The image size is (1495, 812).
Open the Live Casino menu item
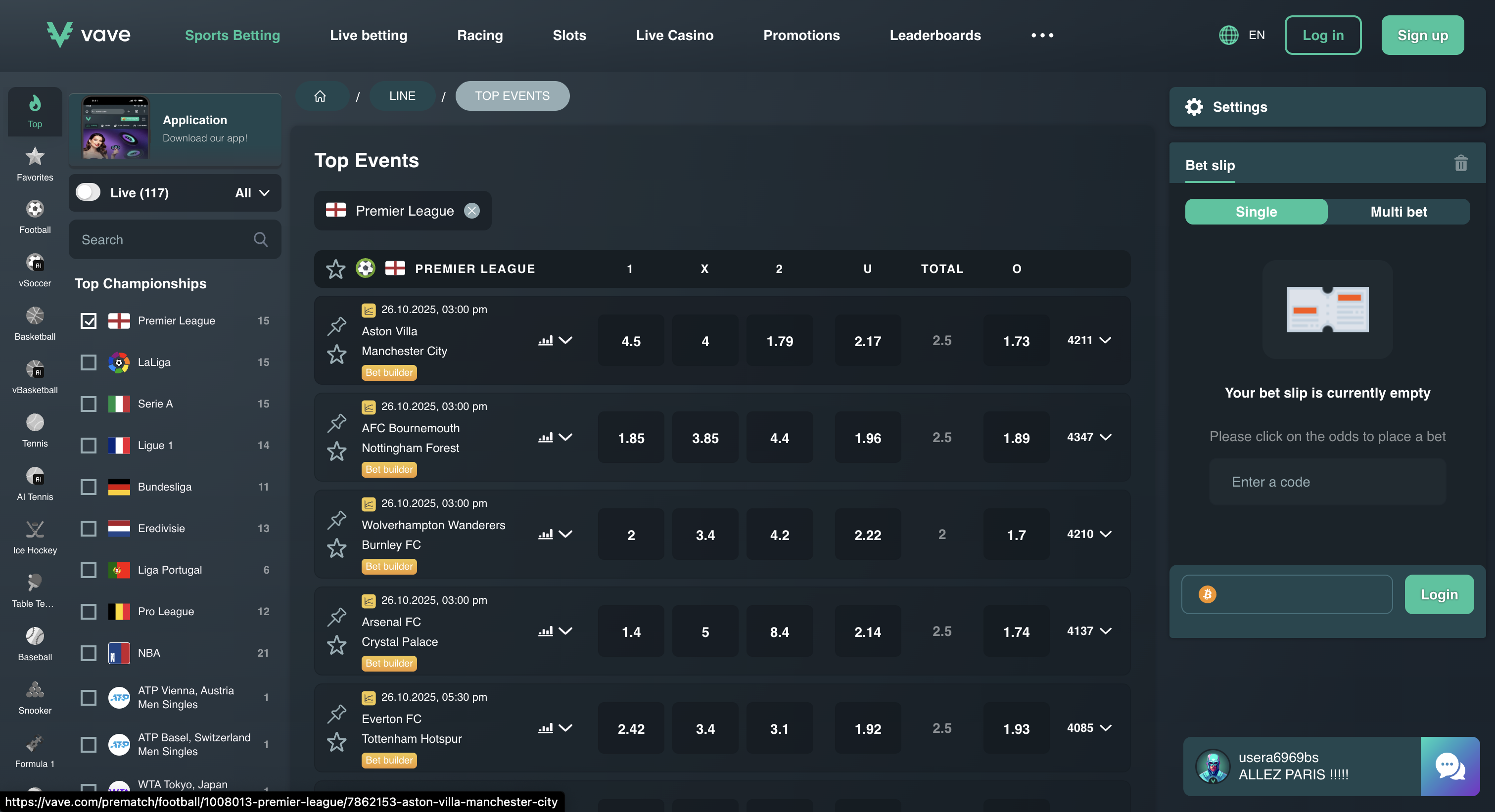coord(674,36)
